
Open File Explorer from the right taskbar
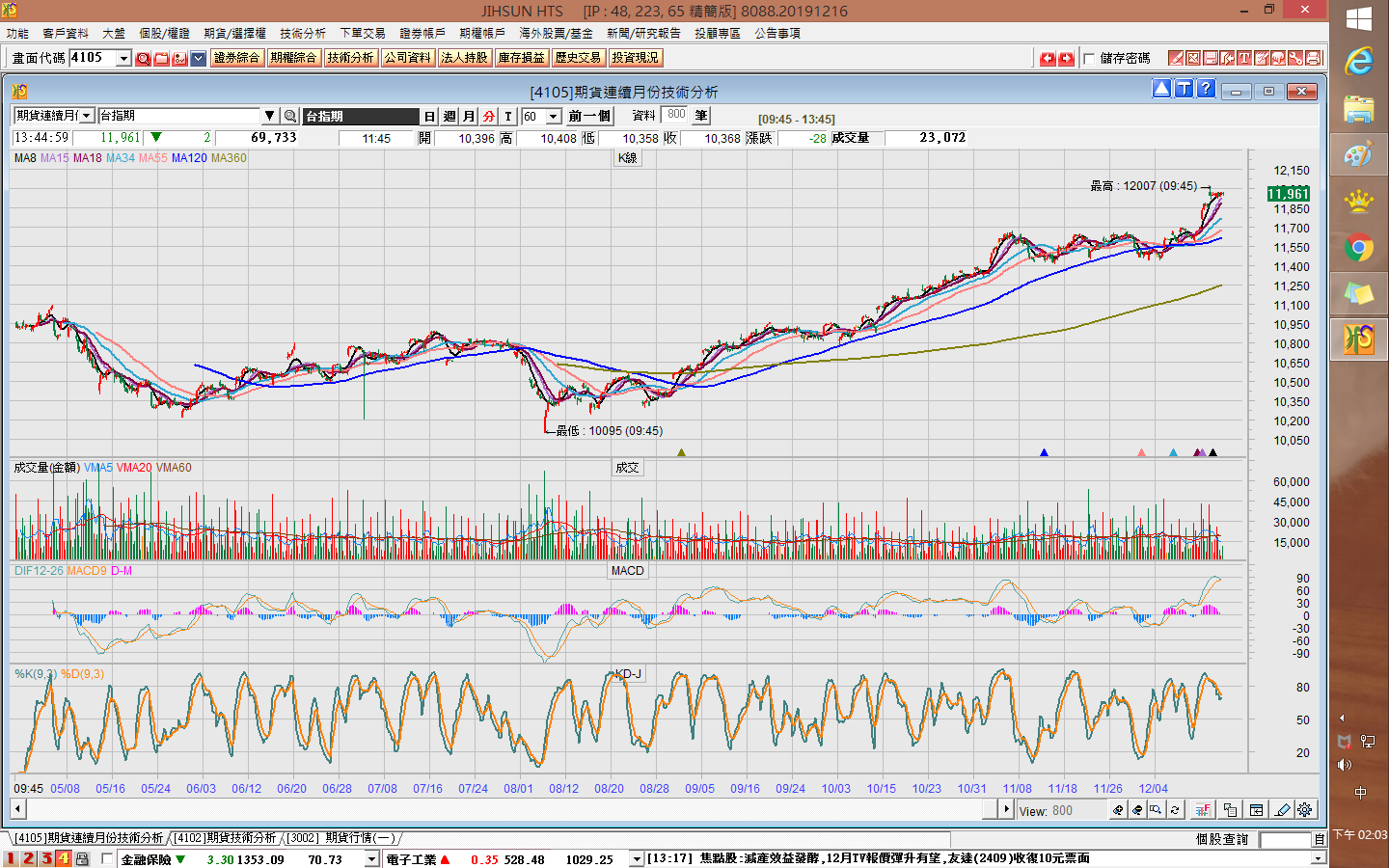(1359, 109)
